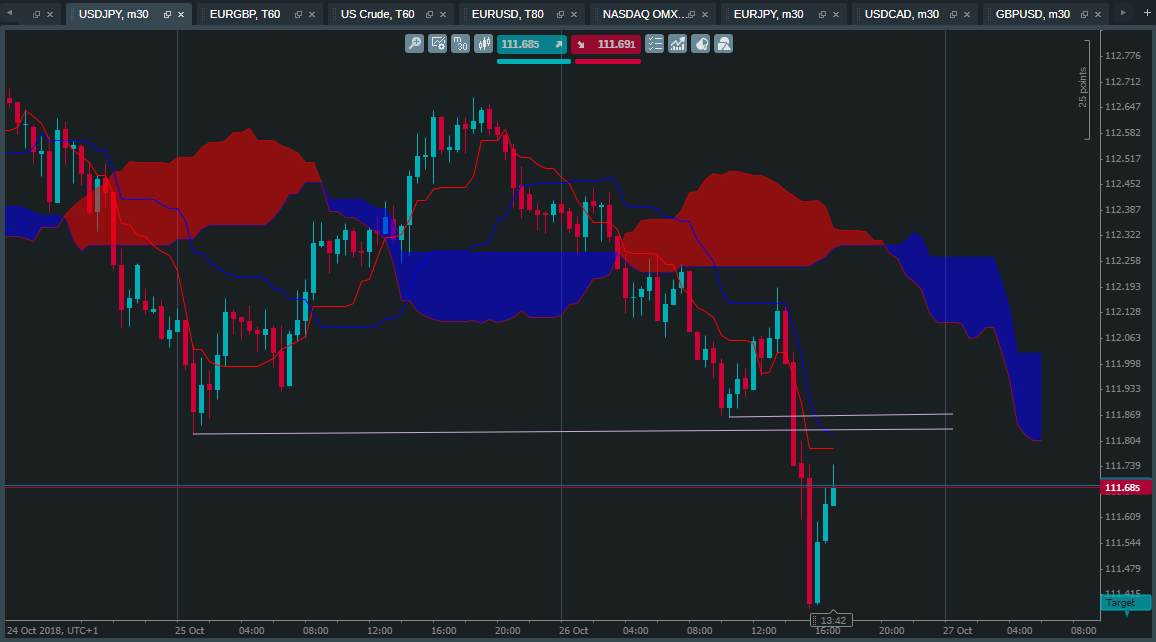1156x642 pixels.
Task: Click the zoom-in magnifier chart icon
Action: [414, 44]
